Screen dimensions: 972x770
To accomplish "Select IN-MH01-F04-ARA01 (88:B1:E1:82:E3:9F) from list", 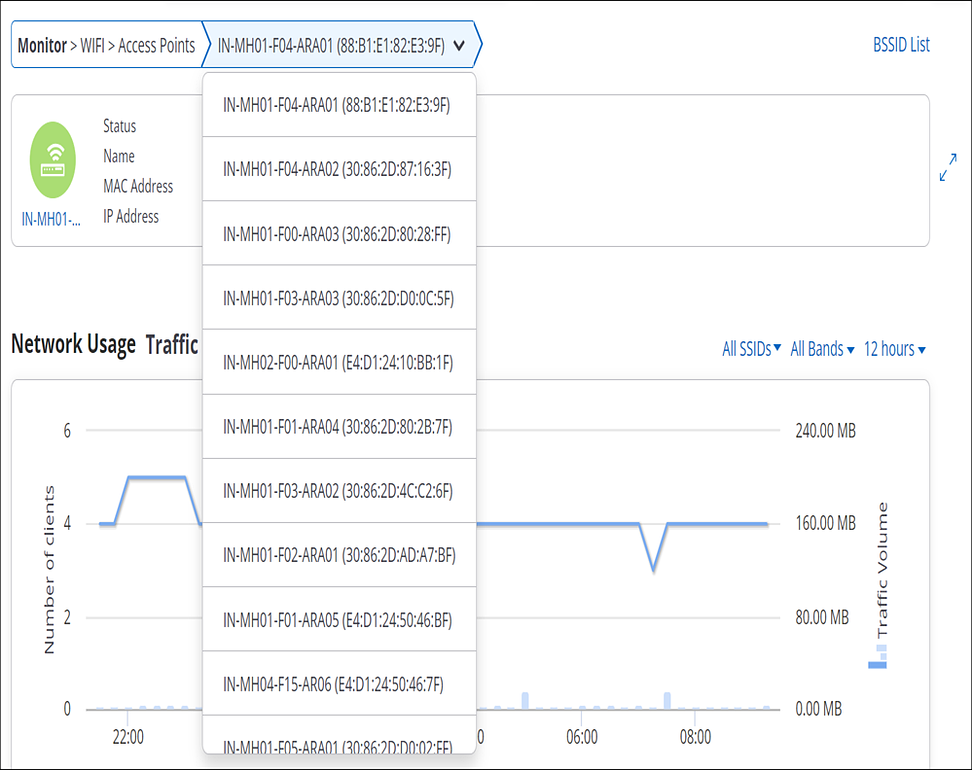I will 339,105.
